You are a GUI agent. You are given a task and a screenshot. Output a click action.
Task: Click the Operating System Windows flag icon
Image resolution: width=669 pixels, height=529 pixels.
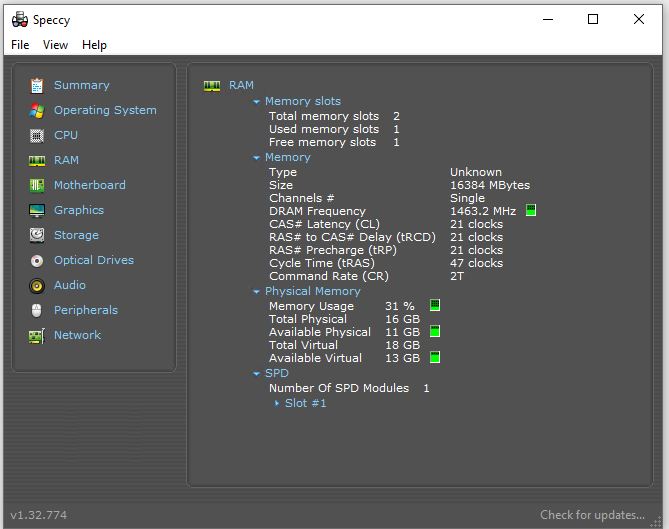coord(37,110)
